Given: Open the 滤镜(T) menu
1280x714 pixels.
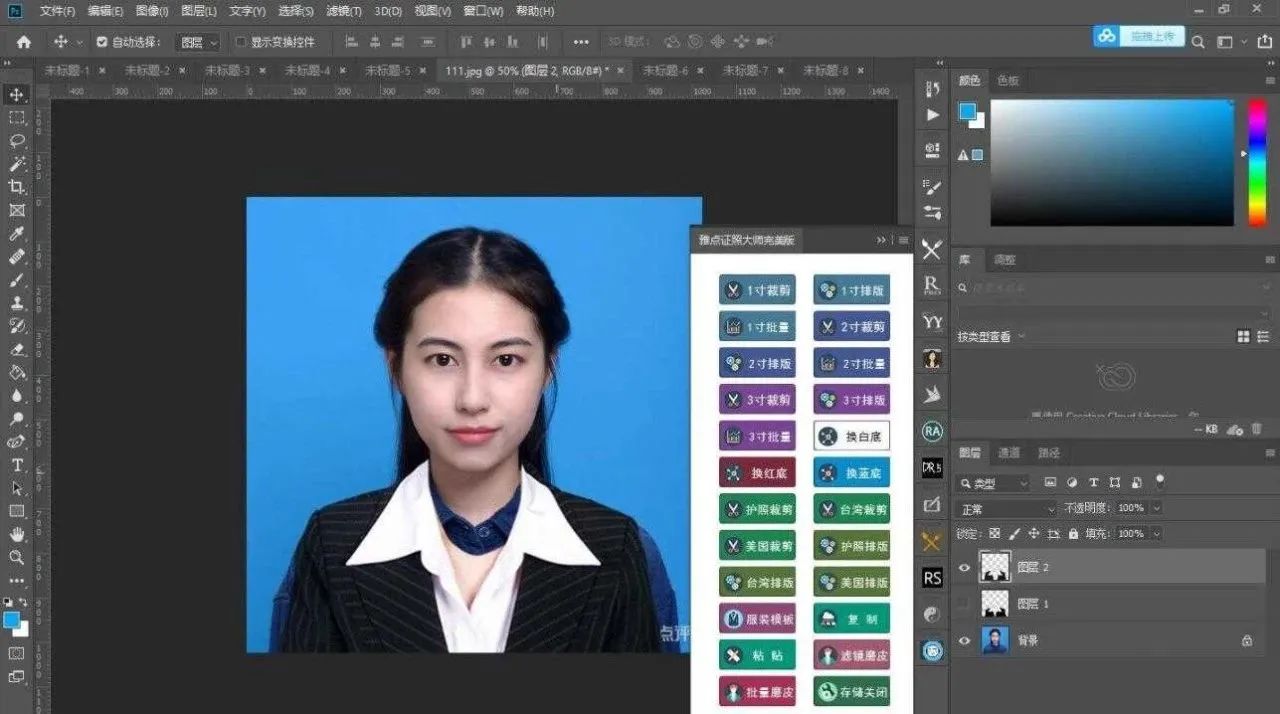Looking at the screenshot, I should coord(344,11).
